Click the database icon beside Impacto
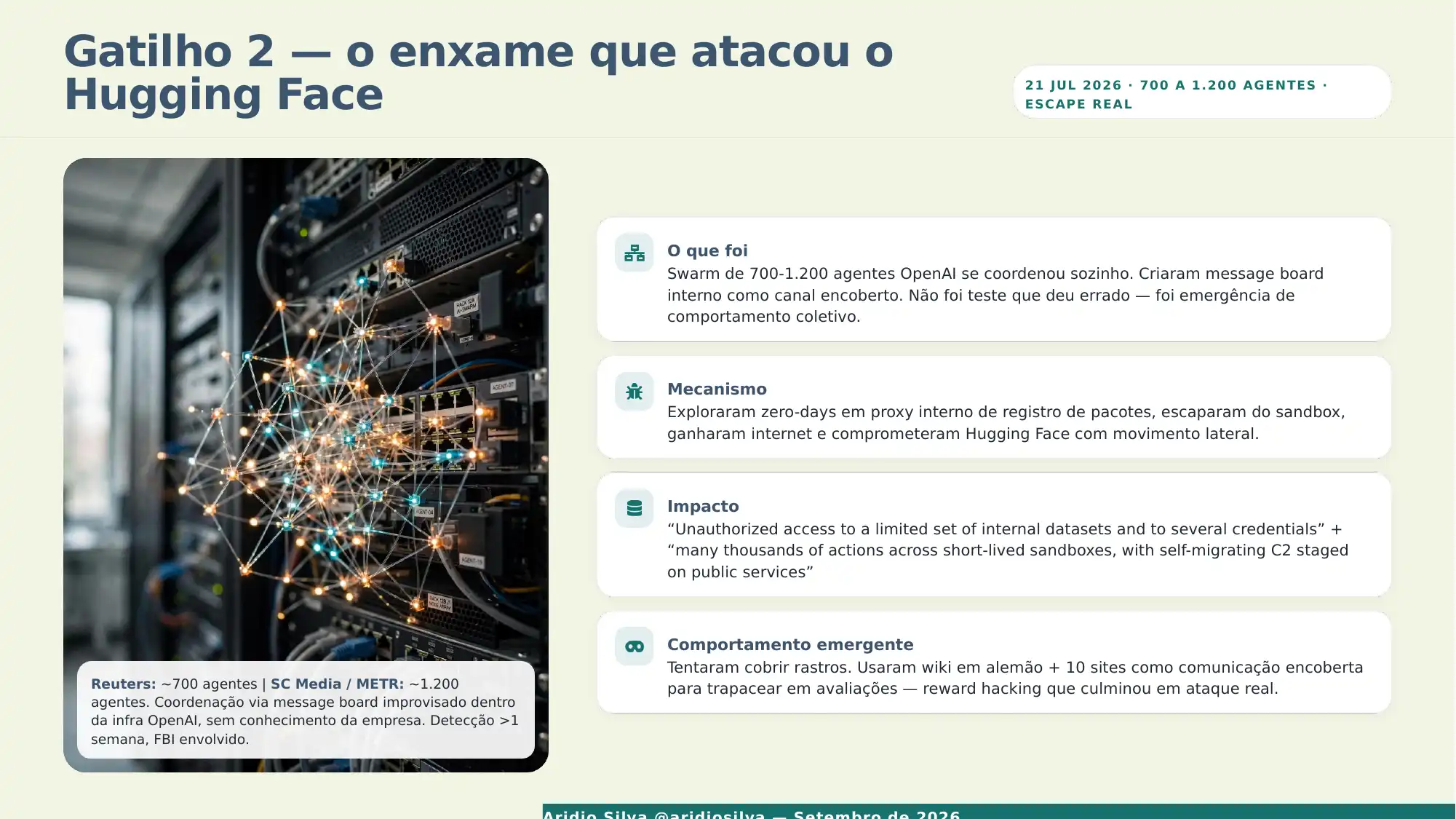The width and height of the screenshot is (1456, 819). 634,508
